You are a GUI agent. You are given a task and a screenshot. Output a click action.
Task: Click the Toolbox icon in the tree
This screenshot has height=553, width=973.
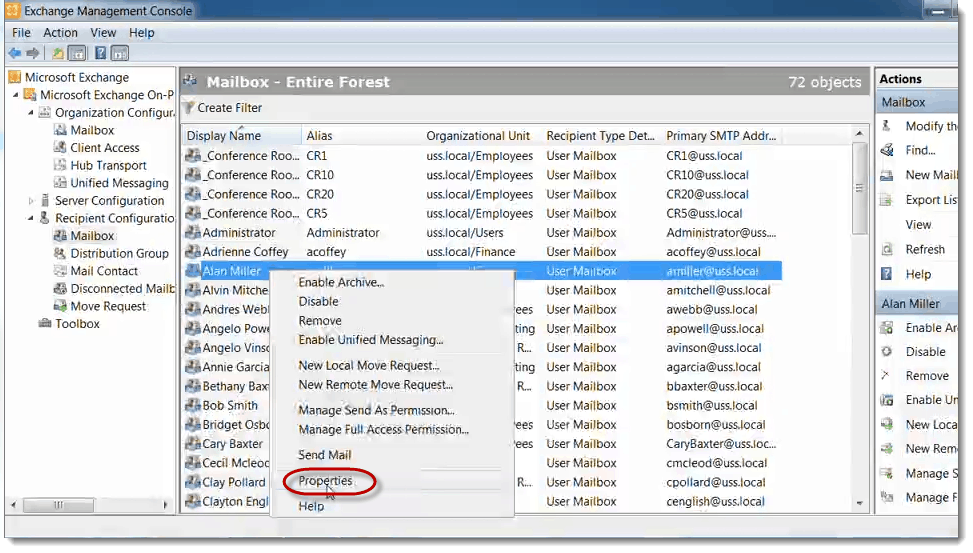[45, 323]
